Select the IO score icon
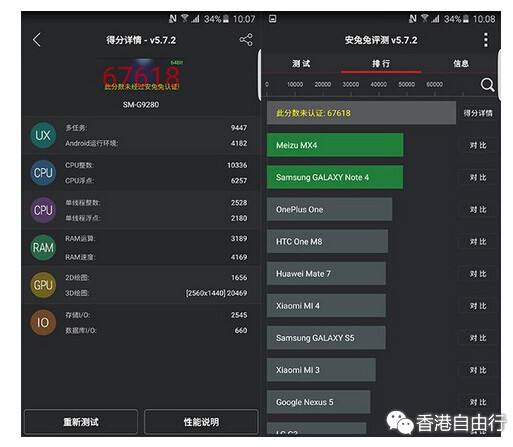This screenshot has height=447, width=513. tap(43, 322)
